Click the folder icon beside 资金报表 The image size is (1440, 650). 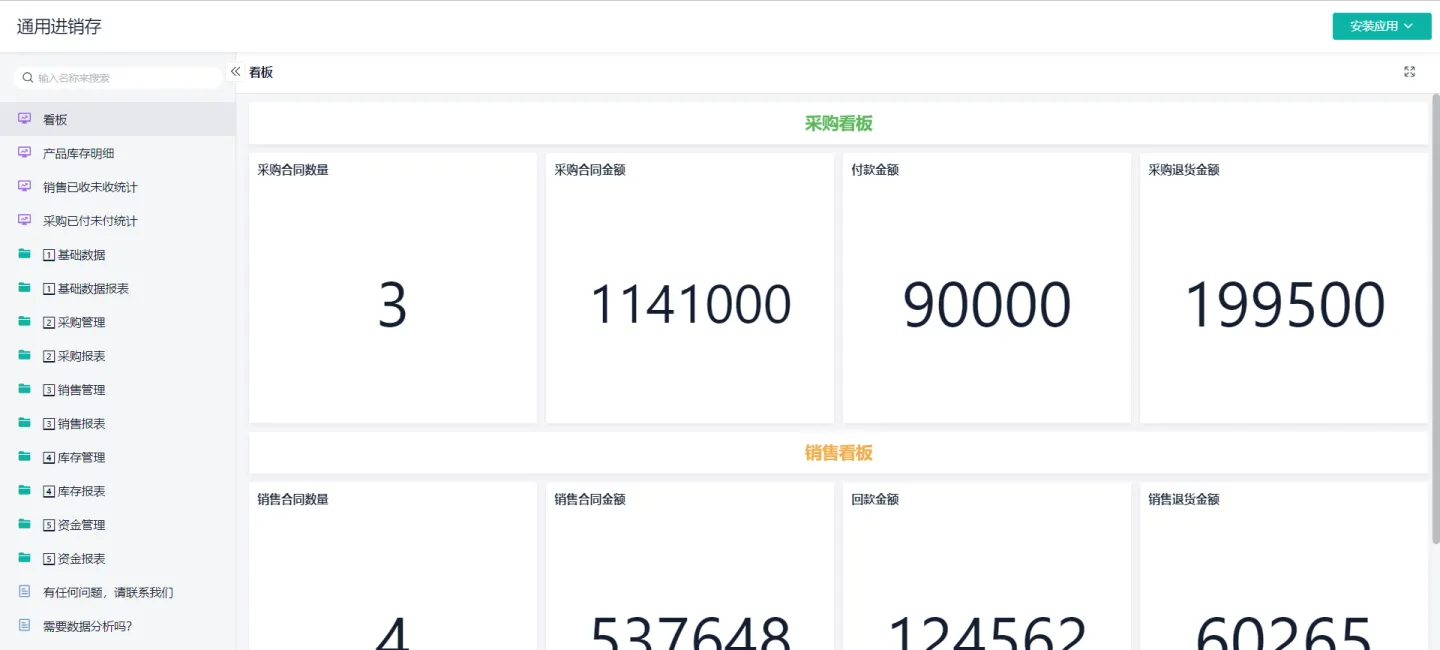click(x=25, y=558)
